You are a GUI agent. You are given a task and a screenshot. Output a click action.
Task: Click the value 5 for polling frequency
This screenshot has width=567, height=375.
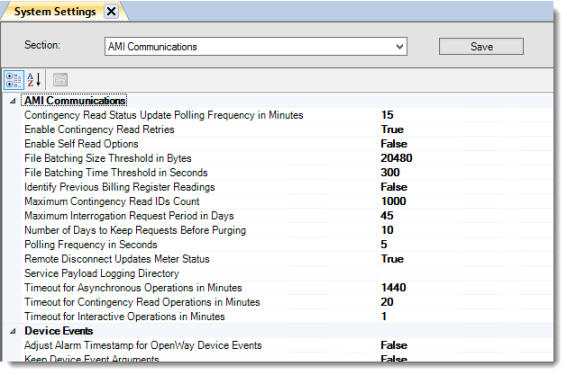click(384, 245)
